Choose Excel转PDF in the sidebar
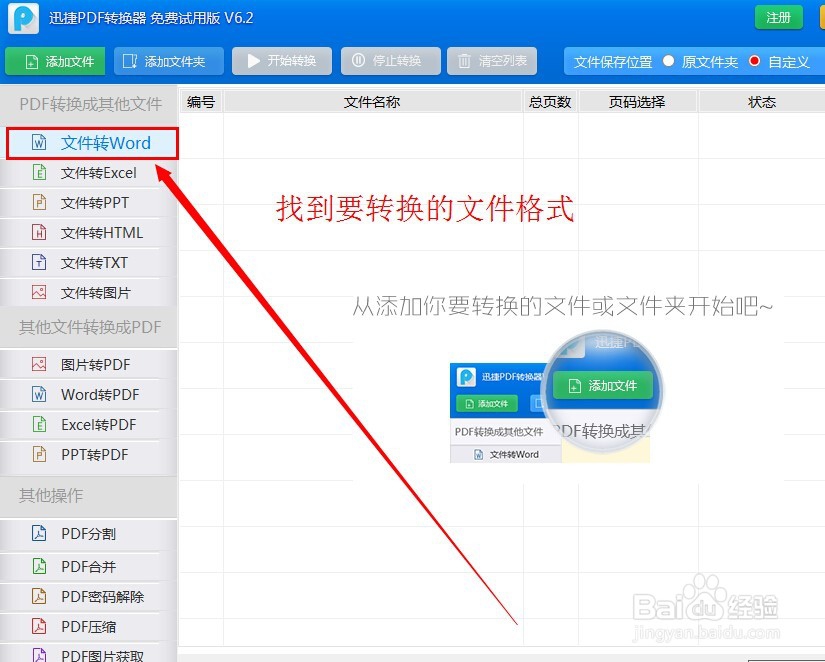825x662 pixels. click(x=88, y=425)
